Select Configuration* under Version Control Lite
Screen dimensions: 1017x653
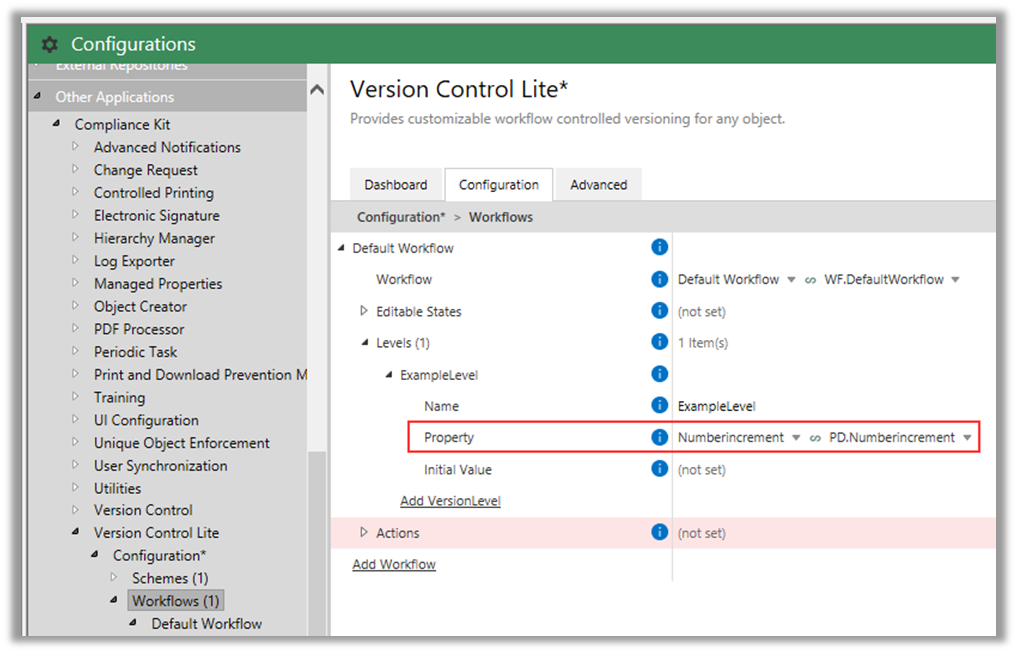[x=159, y=555]
